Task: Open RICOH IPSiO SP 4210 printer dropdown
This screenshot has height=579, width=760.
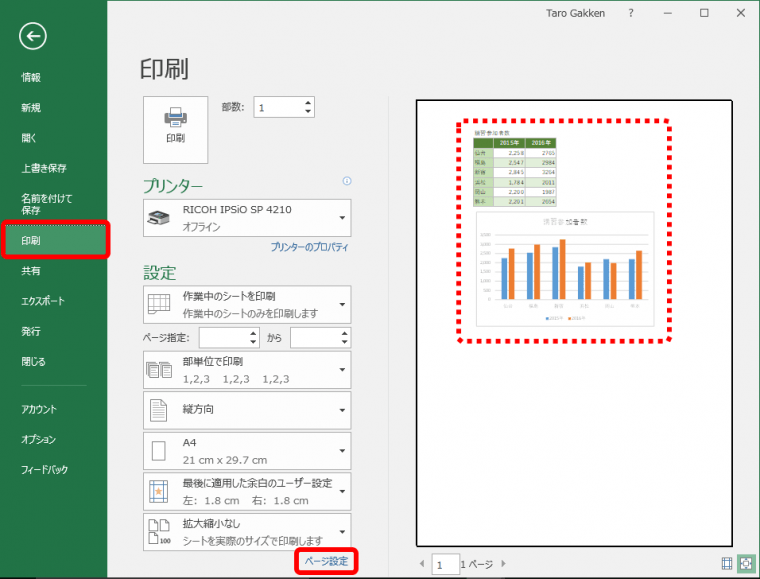Action: point(247,218)
